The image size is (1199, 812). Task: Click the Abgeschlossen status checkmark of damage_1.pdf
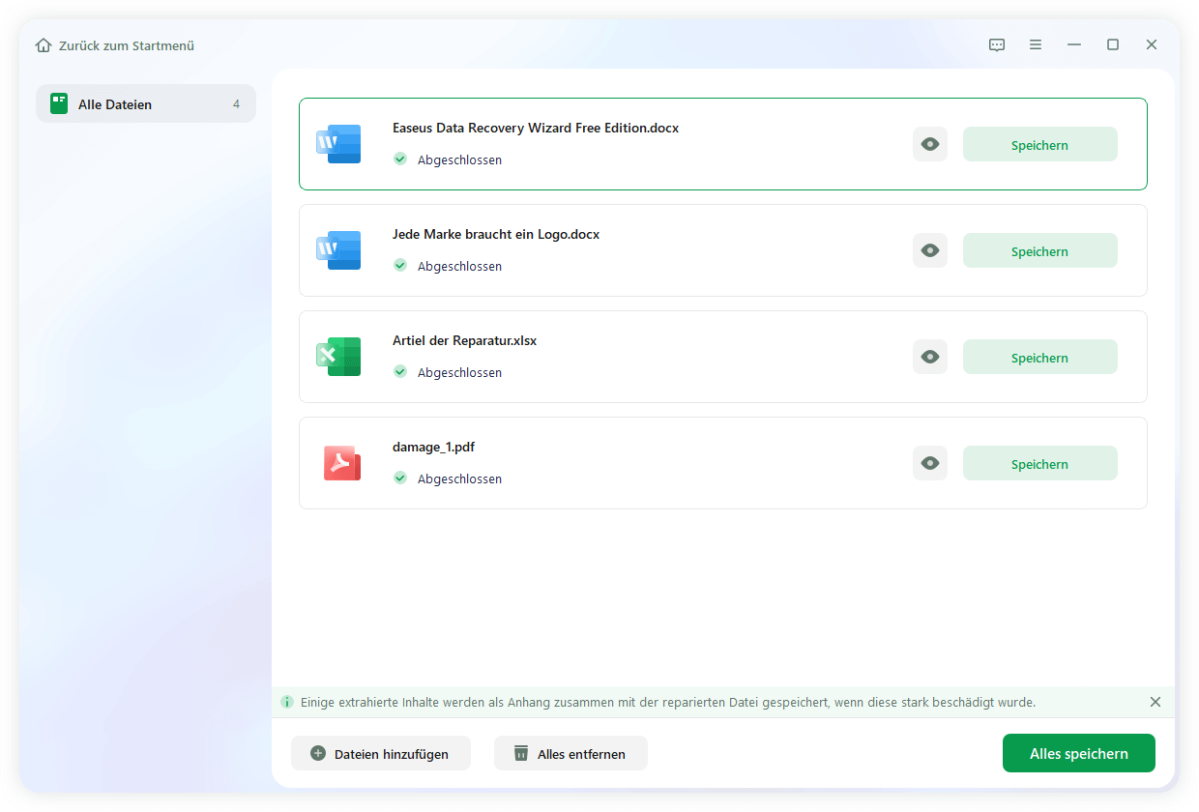coord(400,478)
